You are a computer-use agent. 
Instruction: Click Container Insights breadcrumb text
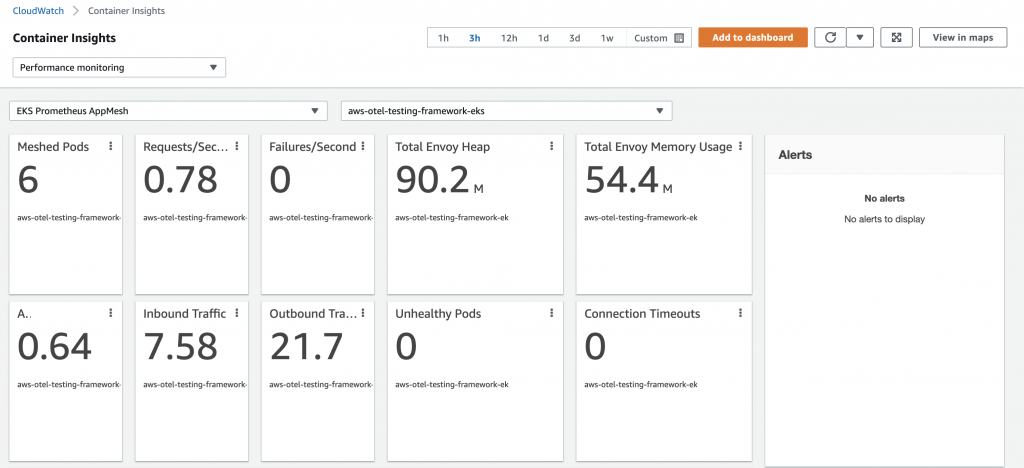127,10
